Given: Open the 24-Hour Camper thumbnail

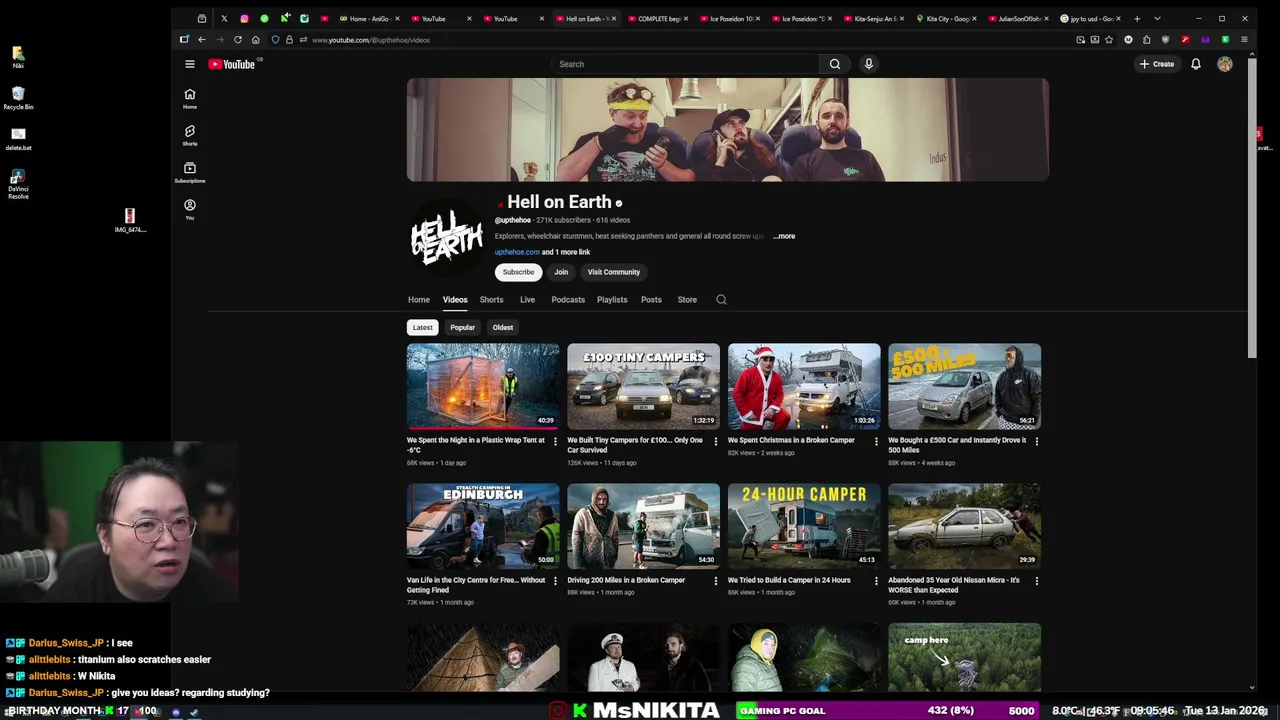Looking at the screenshot, I should (804, 526).
